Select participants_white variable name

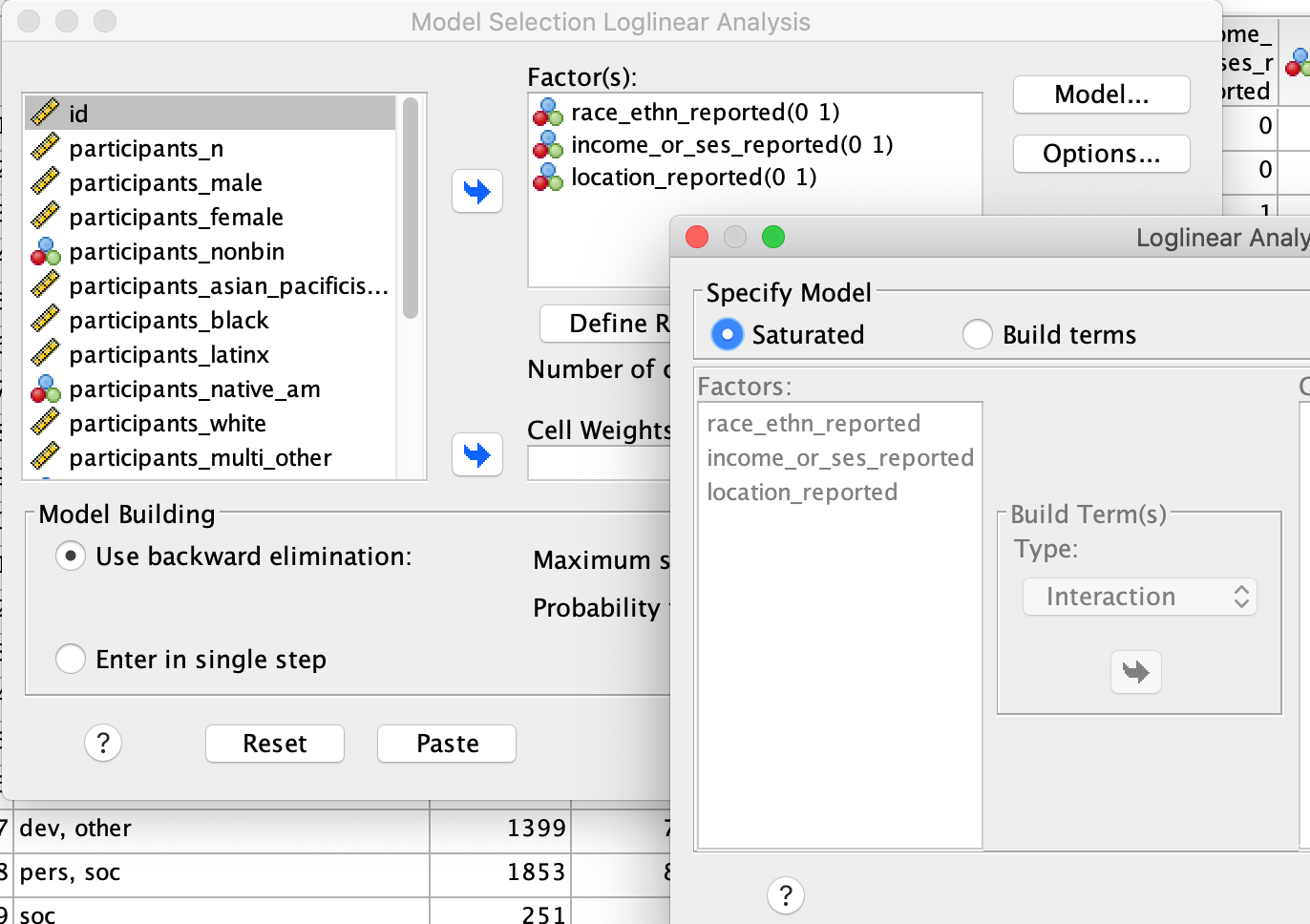pos(167,423)
